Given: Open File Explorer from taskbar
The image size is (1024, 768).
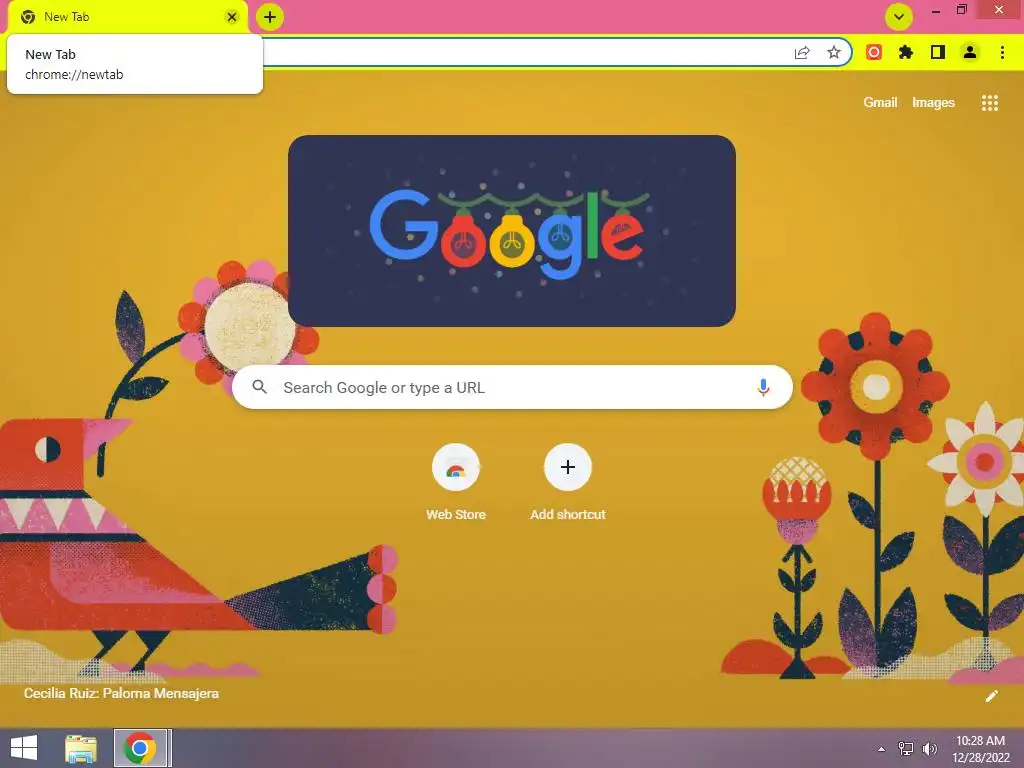Looking at the screenshot, I should coord(81,748).
